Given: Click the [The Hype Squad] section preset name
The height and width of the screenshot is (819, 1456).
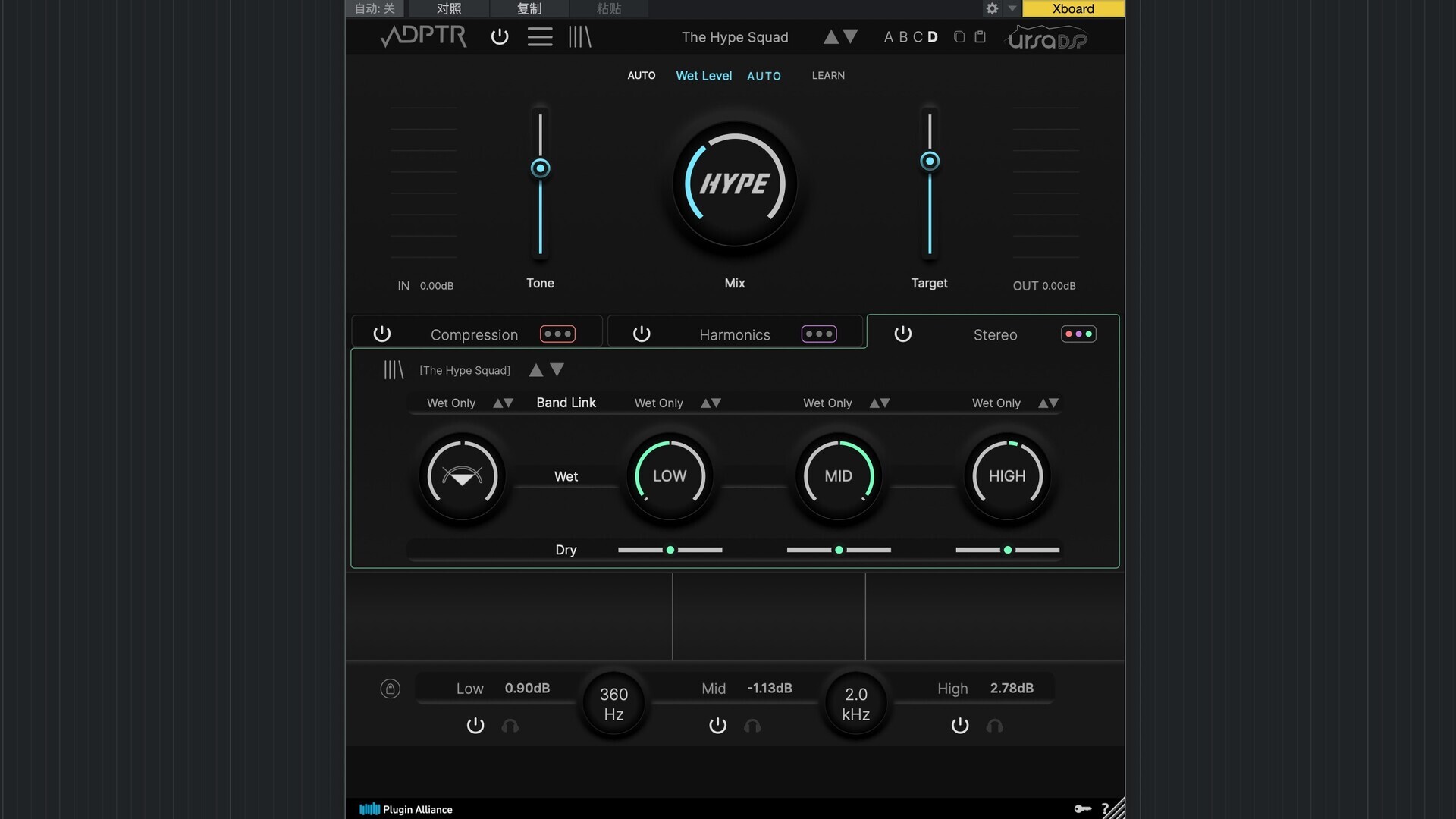Looking at the screenshot, I should click(x=465, y=370).
